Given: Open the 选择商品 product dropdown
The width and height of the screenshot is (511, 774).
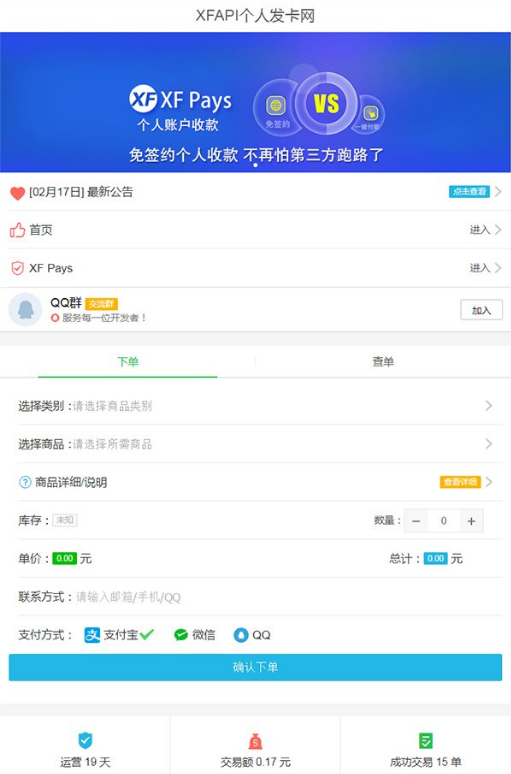Looking at the screenshot, I should (255, 444).
